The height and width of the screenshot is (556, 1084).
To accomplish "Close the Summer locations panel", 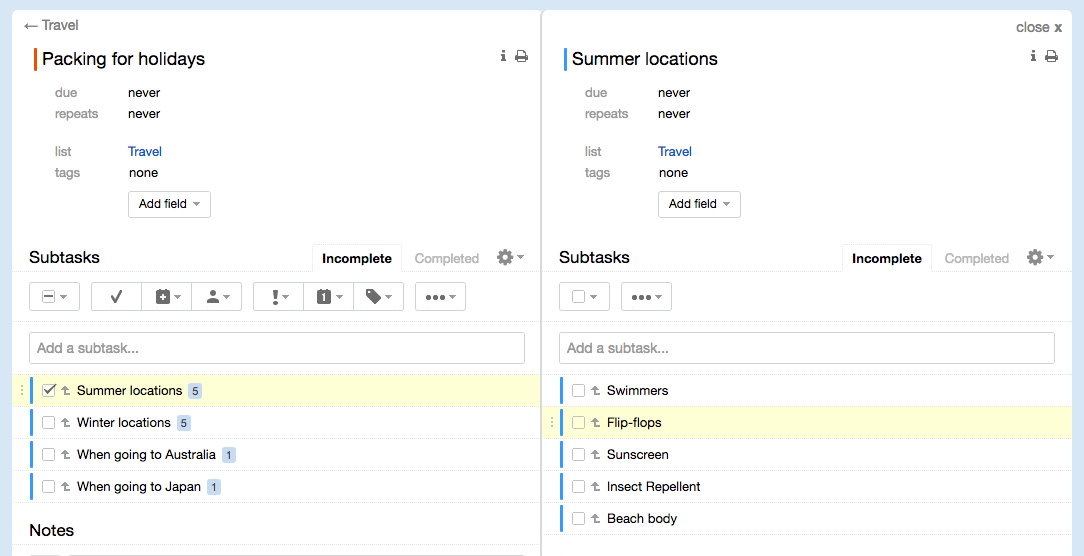I will pos(1038,27).
